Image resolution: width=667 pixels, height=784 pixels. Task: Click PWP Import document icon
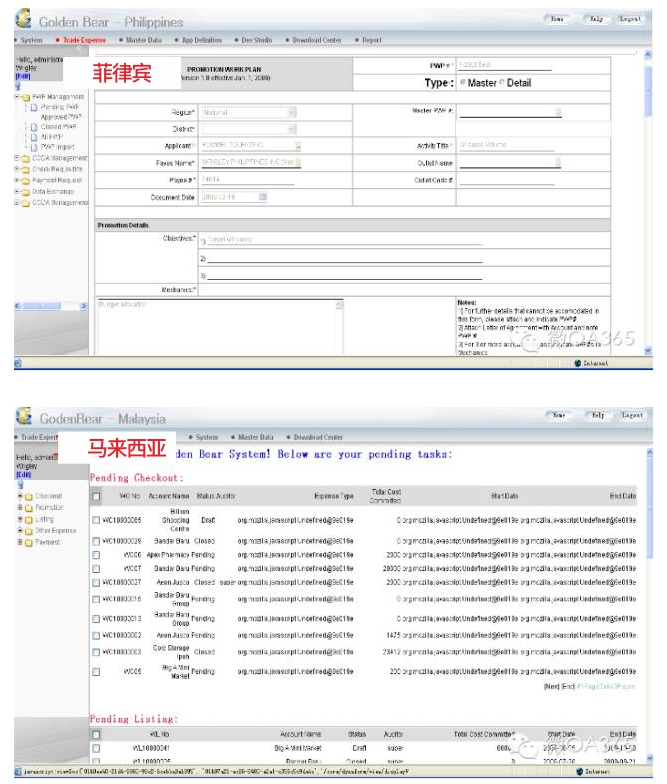click(34, 147)
